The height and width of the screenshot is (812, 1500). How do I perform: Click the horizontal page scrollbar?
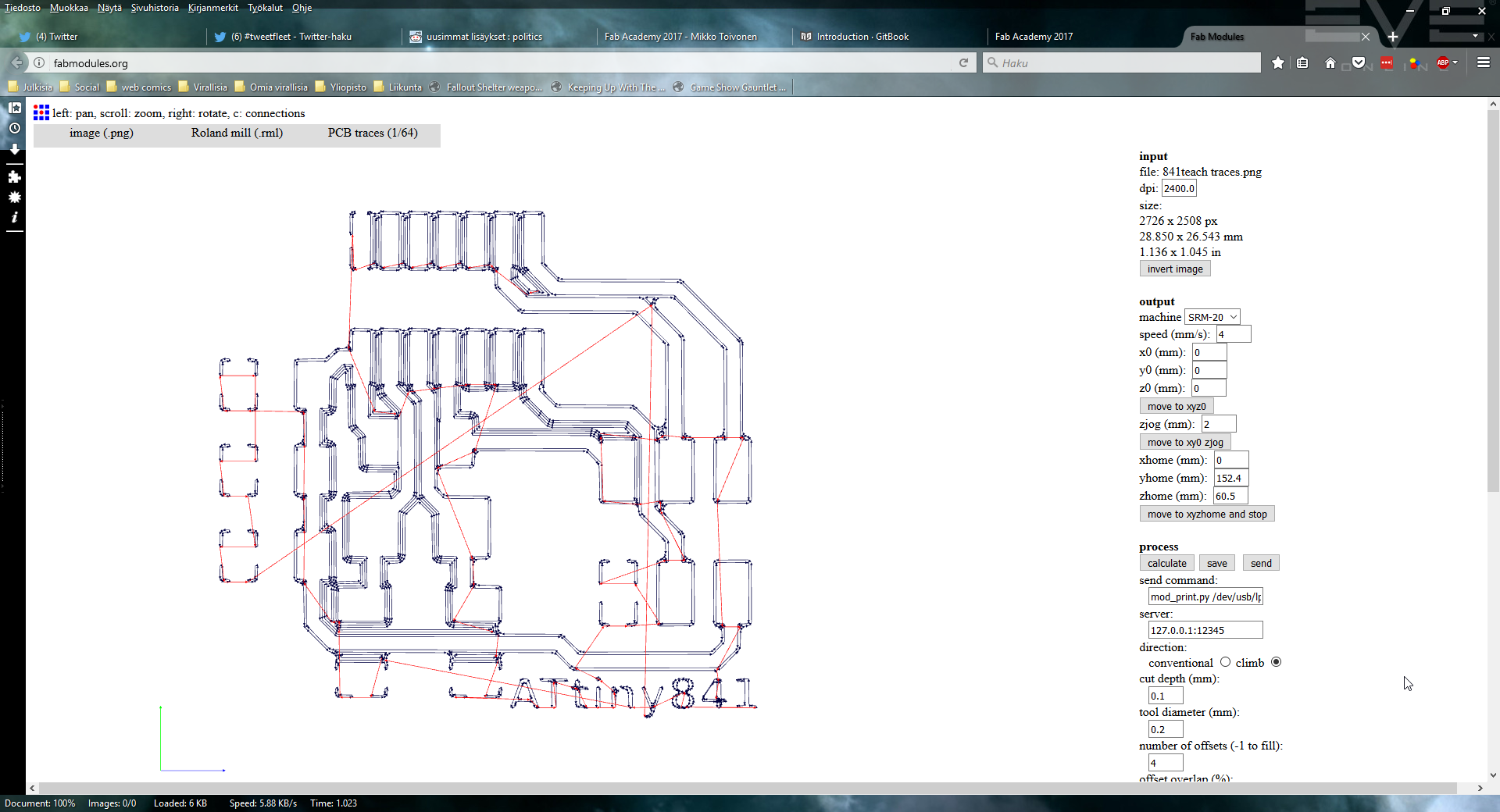[x=748, y=788]
